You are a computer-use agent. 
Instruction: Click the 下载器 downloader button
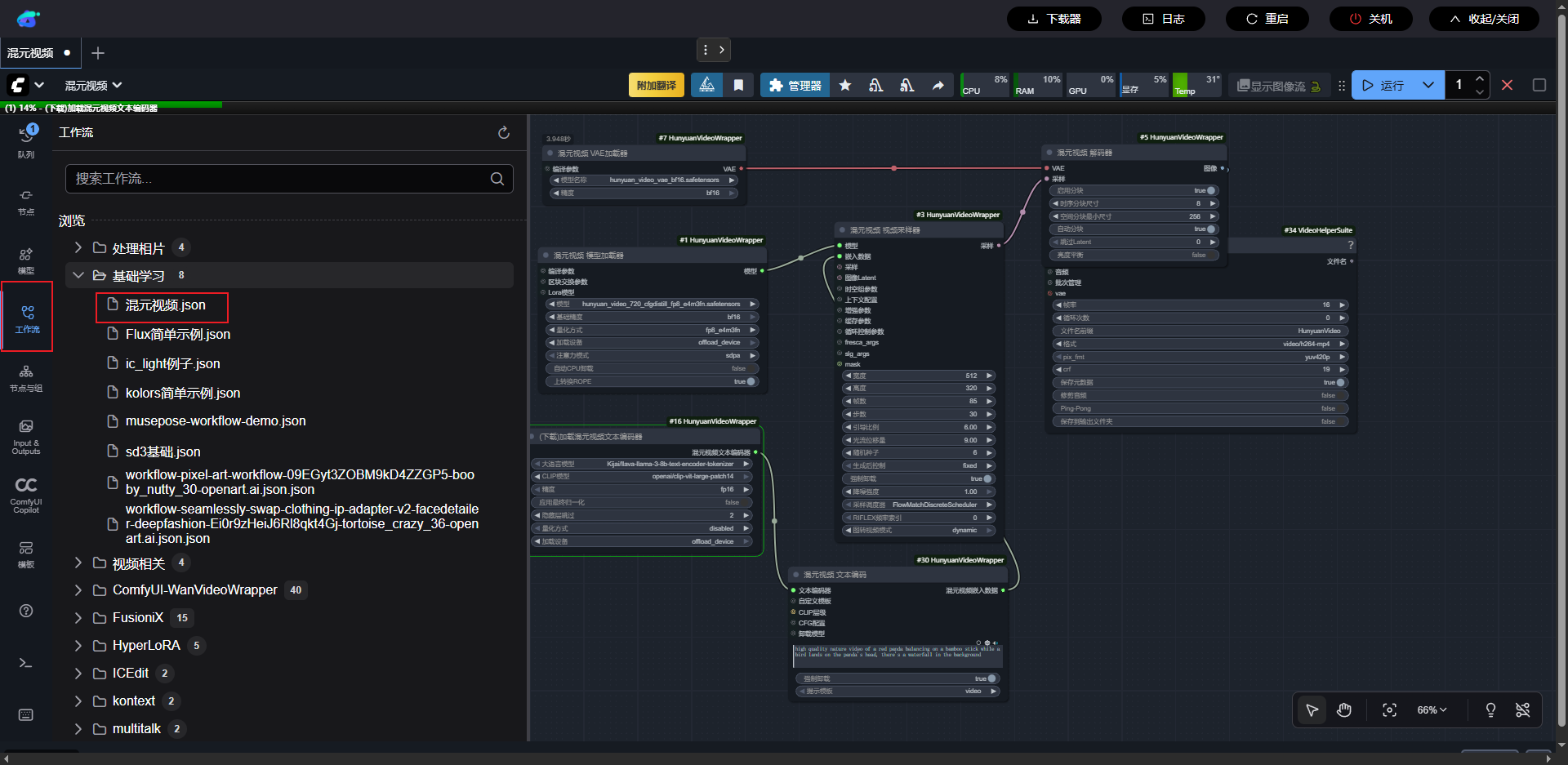(1053, 19)
